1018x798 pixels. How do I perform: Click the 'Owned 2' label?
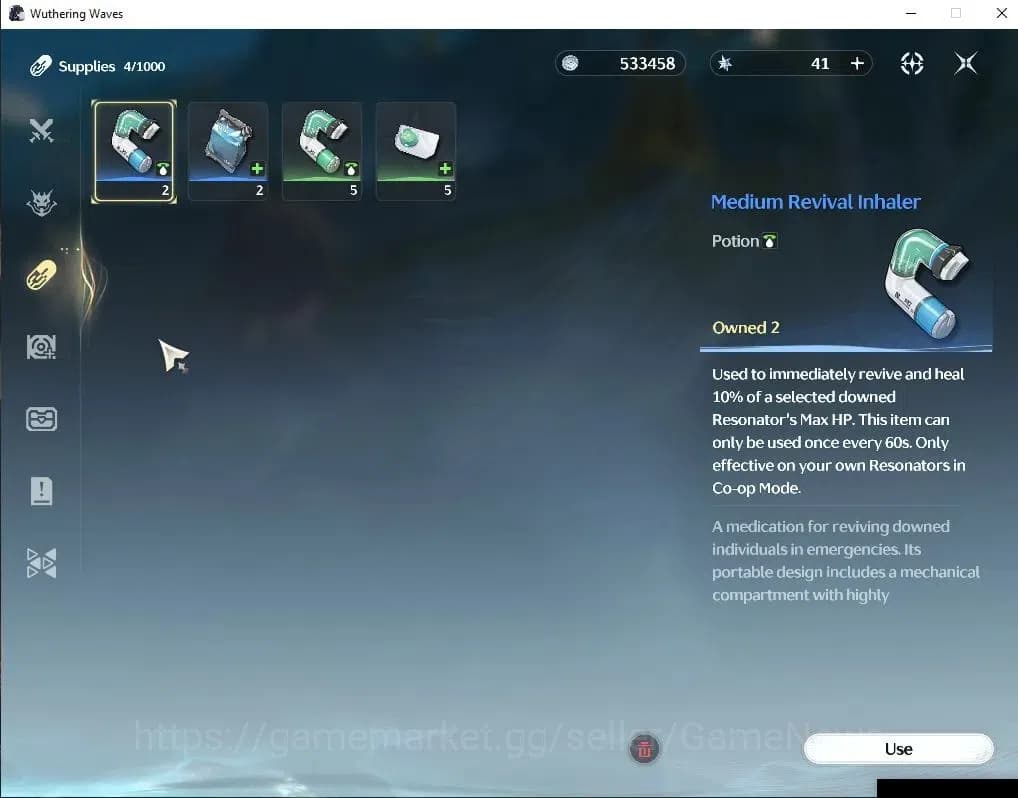745,327
